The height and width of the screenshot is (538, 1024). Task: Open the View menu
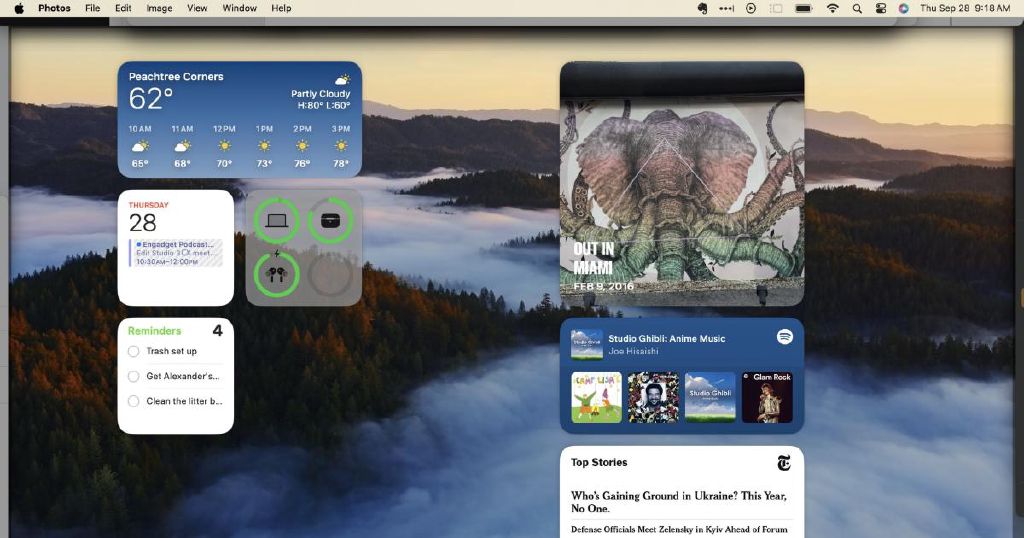pyautogui.click(x=197, y=8)
